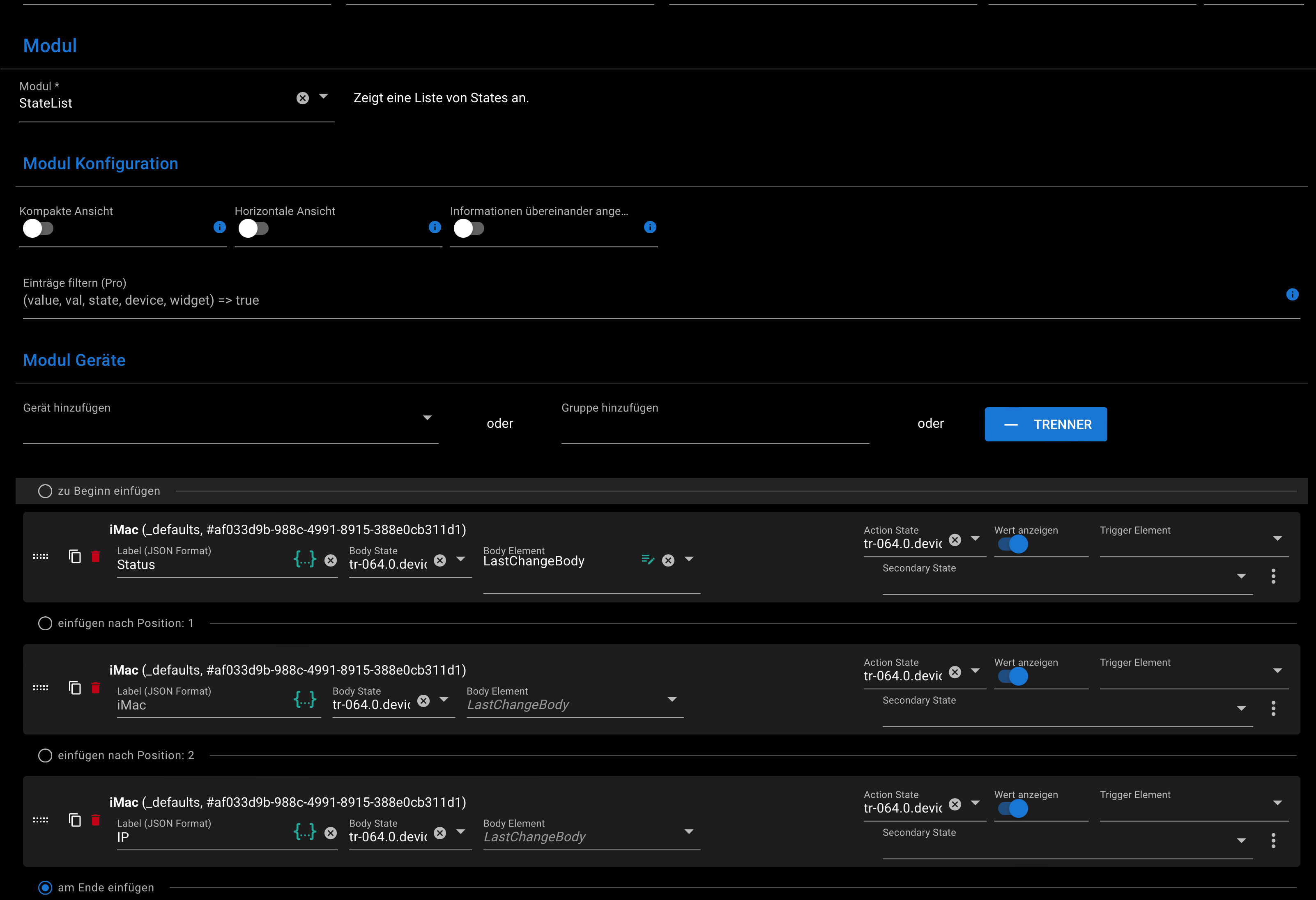The width and height of the screenshot is (1316, 900).
Task: Click the edit icon next to the Status Body Element
Action: click(648, 560)
